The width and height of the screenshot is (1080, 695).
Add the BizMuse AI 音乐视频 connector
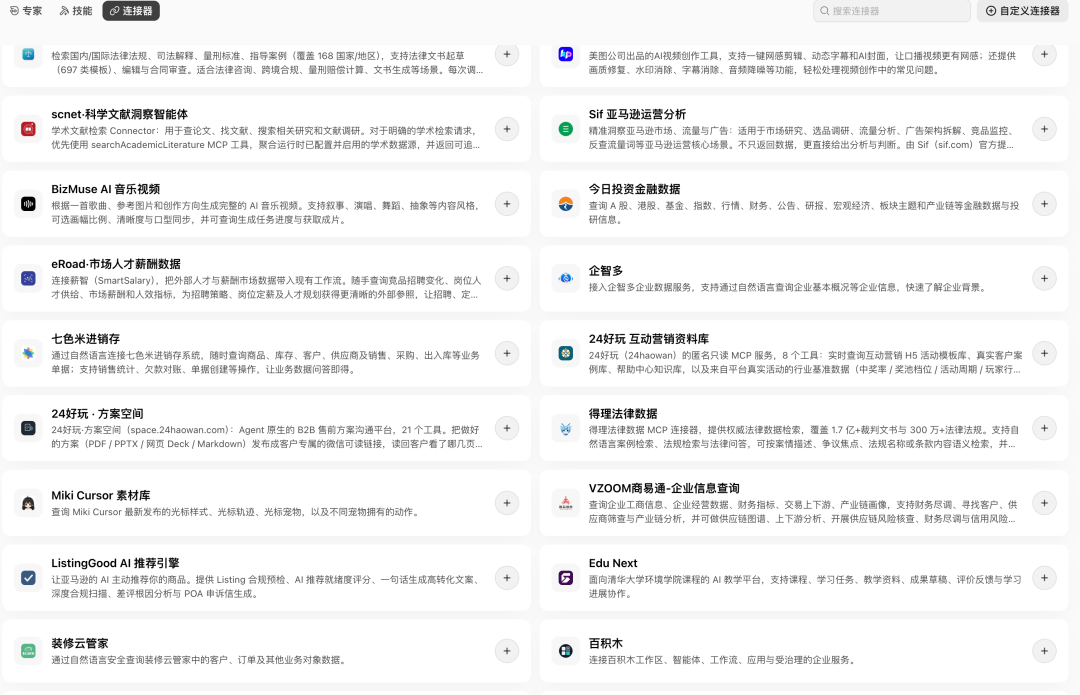(x=507, y=204)
